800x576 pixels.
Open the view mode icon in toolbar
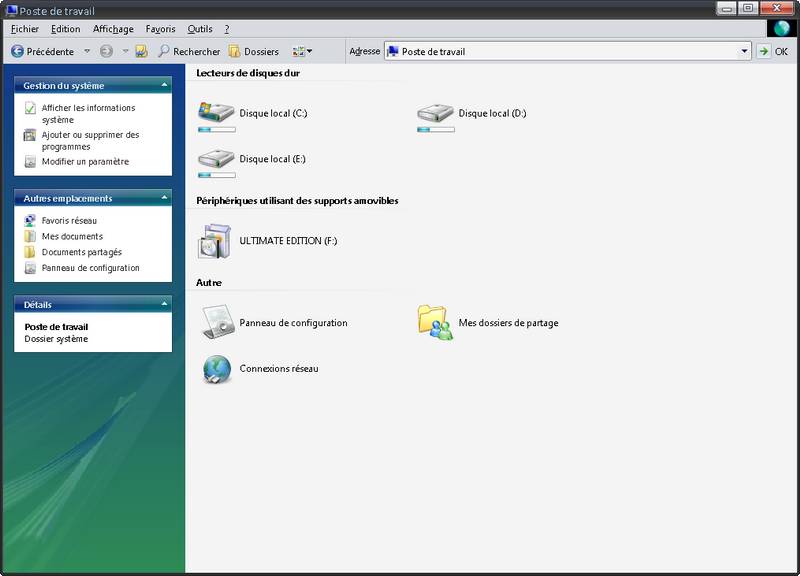coord(298,52)
